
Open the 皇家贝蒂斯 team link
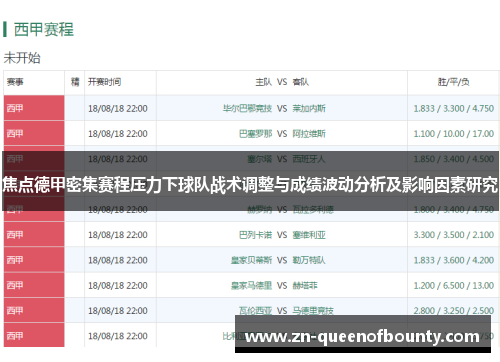pos(251,260)
